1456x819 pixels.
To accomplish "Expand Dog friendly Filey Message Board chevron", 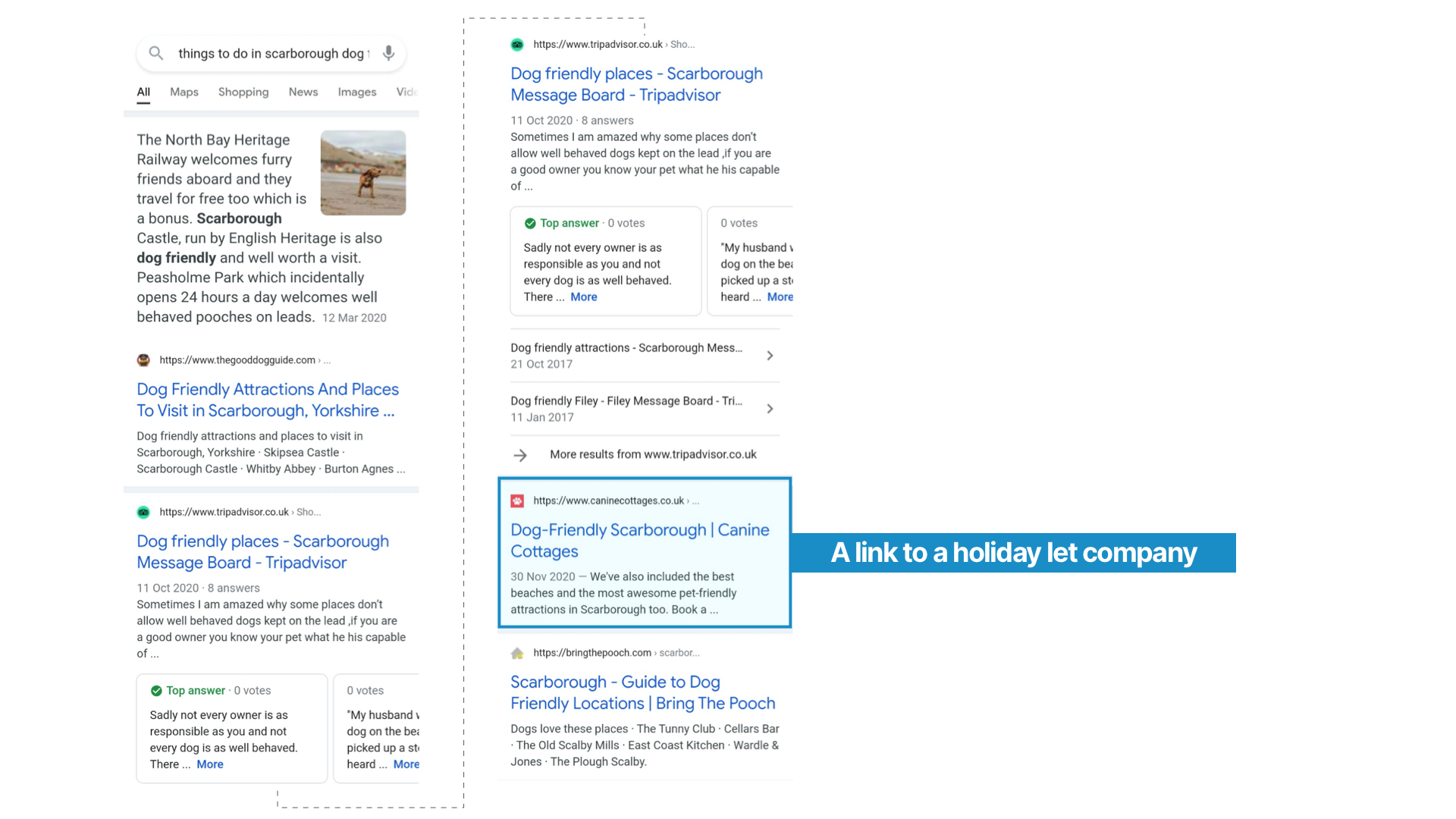I will [770, 409].
